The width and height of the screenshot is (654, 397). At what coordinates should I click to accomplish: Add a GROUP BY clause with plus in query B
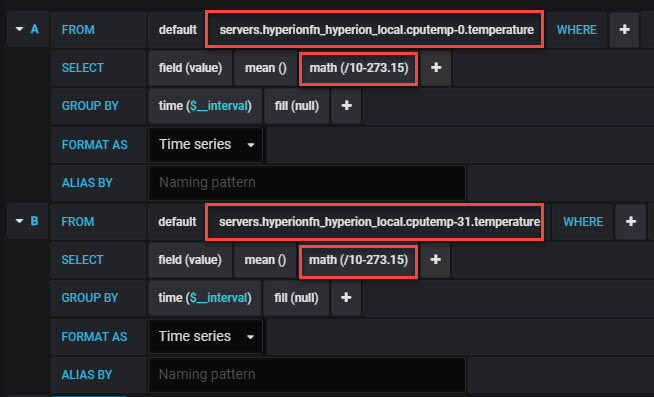346,297
